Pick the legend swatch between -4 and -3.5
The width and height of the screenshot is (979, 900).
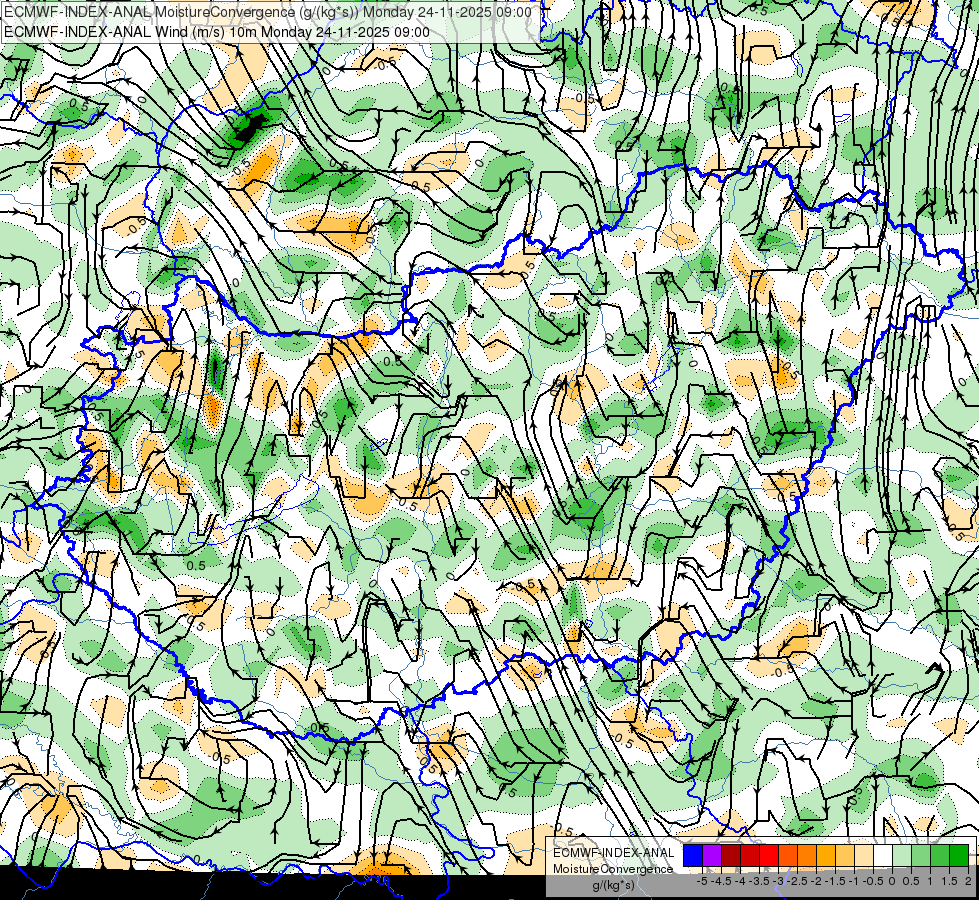click(750, 856)
